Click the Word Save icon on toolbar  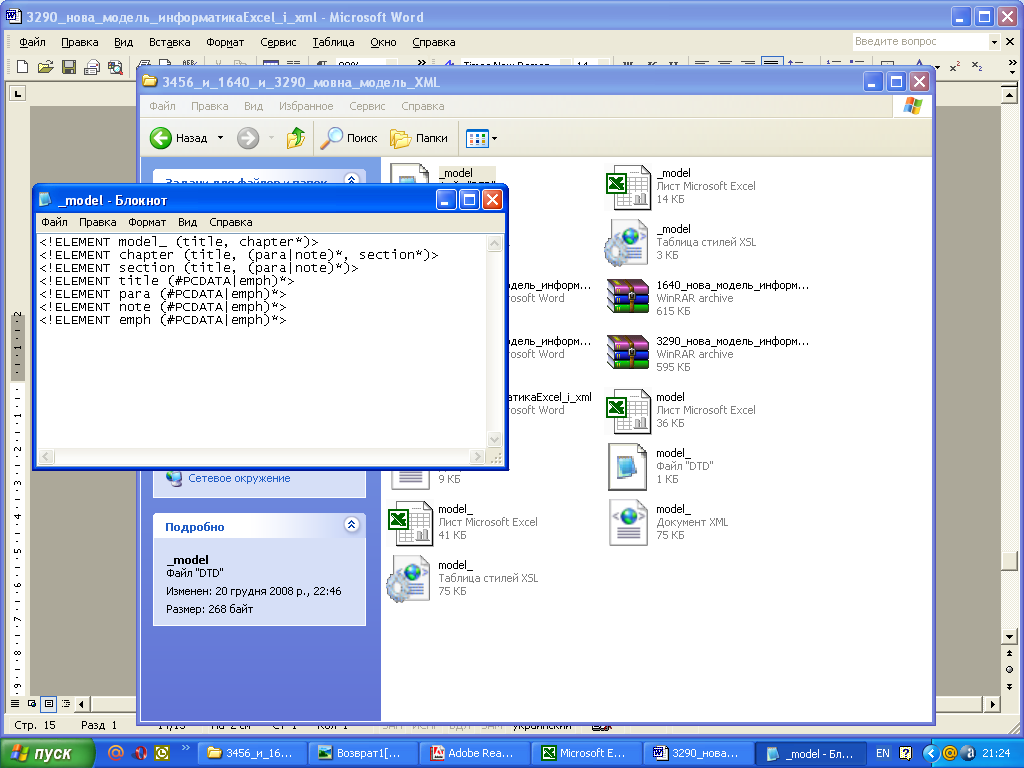(69, 67)
